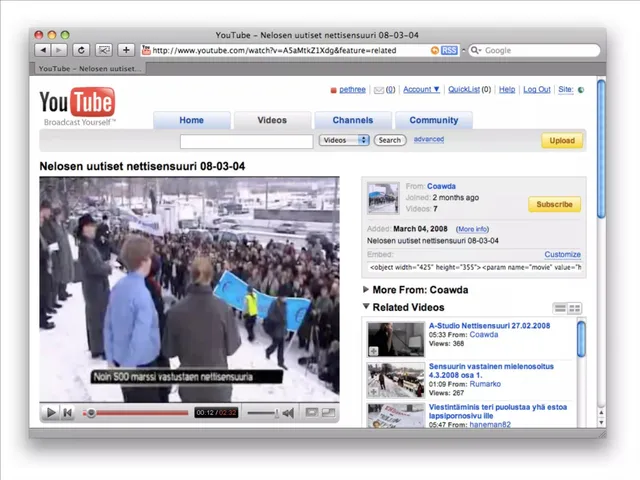Click the main video frame
This screenshot has height=480, width=640.
189,289
